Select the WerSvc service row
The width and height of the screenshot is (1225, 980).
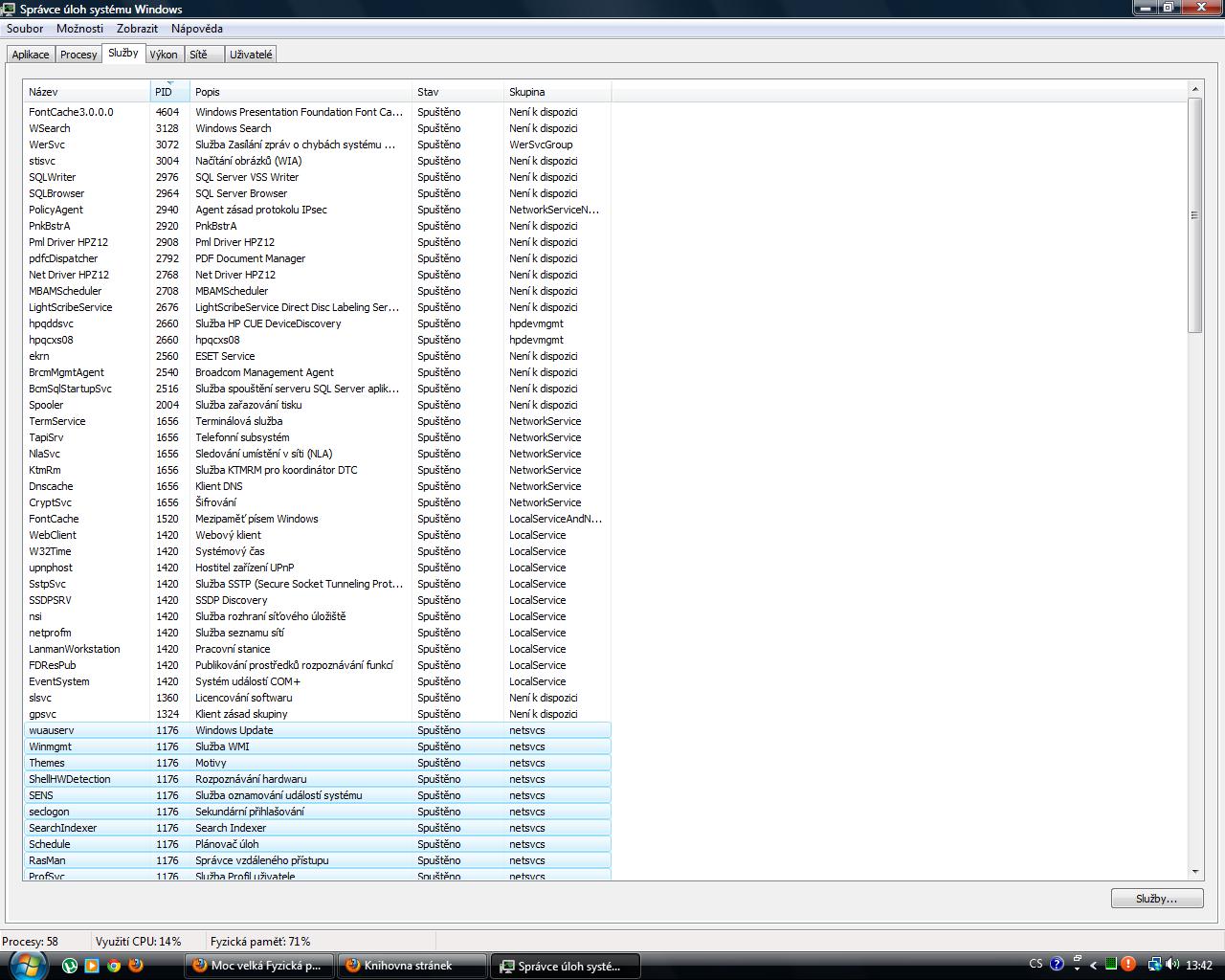coord(317,145)
